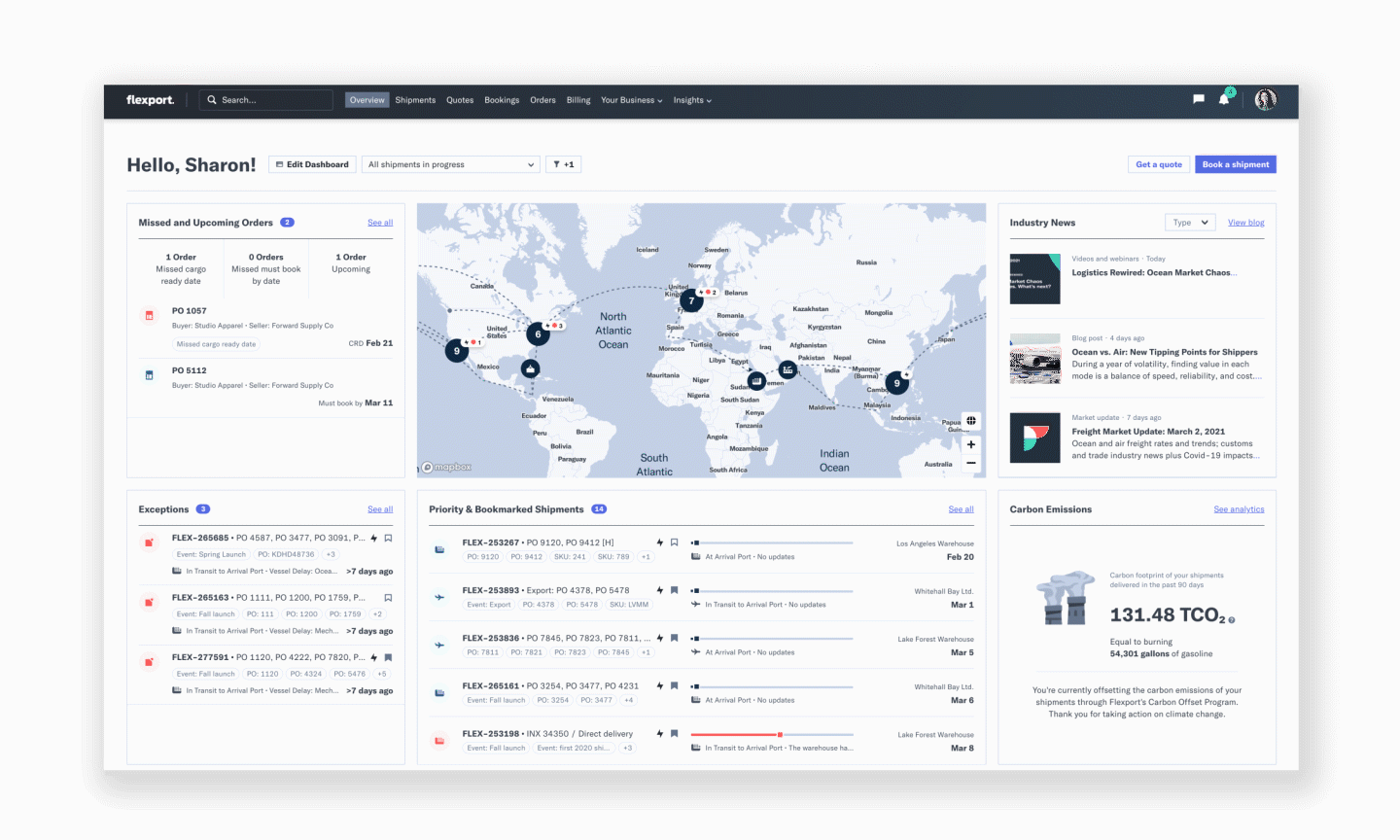Switch to the Shipments navigation tab
Screen dimensions: 1400x840
415,100
